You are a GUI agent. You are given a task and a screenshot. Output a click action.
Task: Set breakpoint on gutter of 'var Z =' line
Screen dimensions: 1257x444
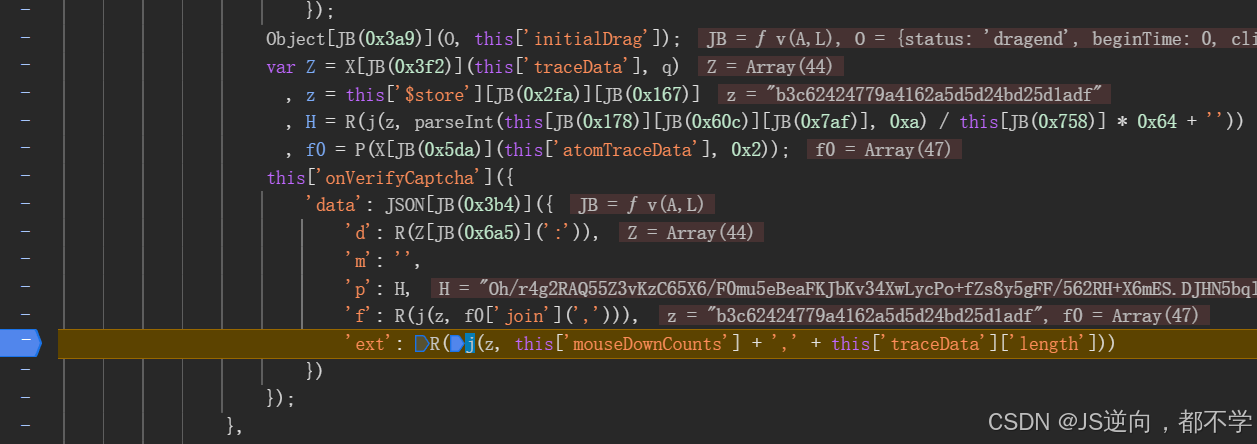click(24, 66)
